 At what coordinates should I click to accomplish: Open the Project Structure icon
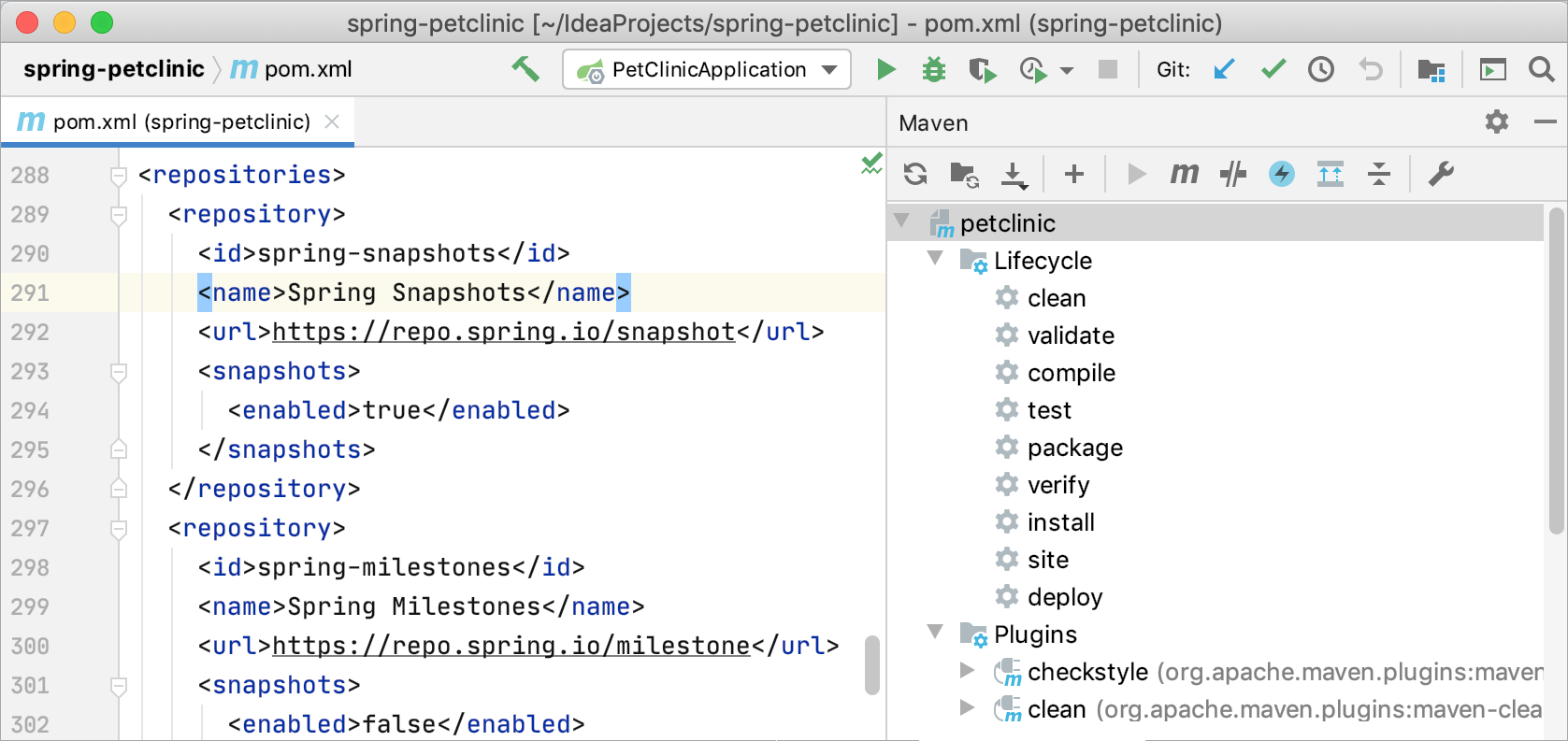tap(1431, 70)
